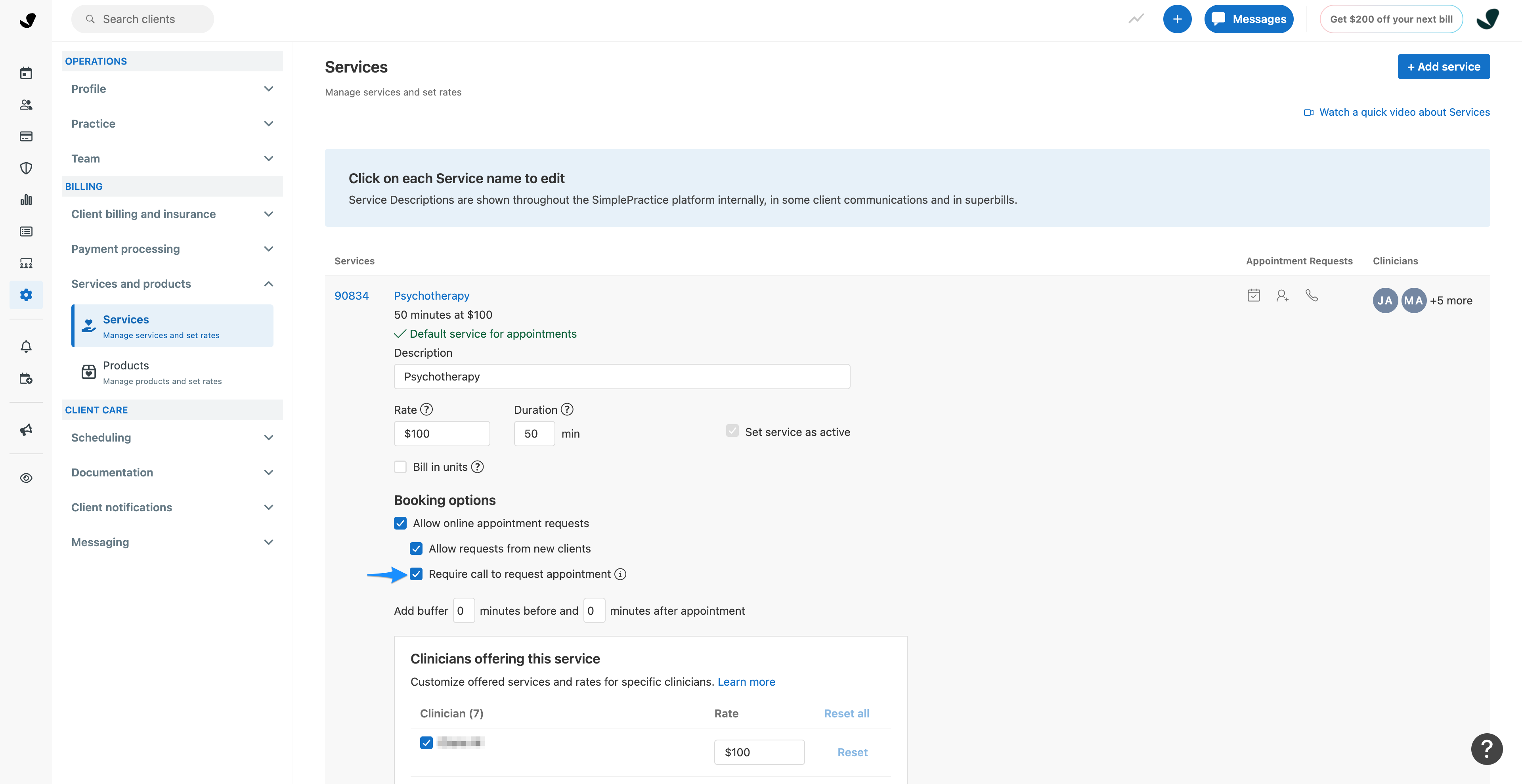Toggle Allow requests from new clients
1522x784 pixels.
[x=416, y=549]
